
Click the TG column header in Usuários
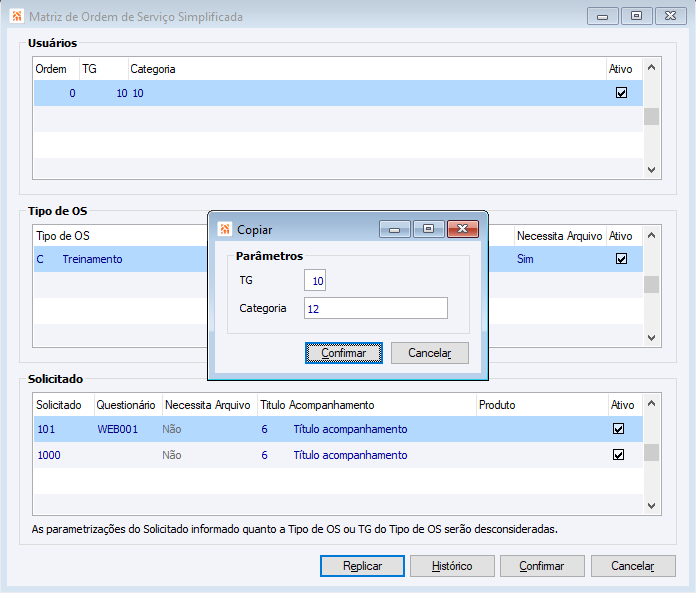pos(104,69)
